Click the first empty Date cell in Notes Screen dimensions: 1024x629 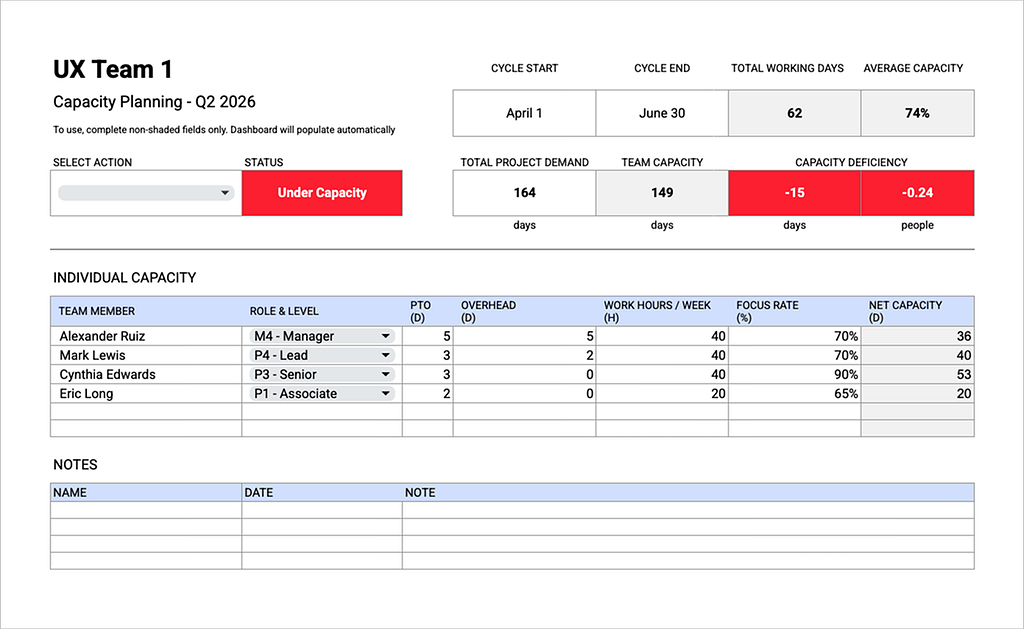click(x=320, y=510)
